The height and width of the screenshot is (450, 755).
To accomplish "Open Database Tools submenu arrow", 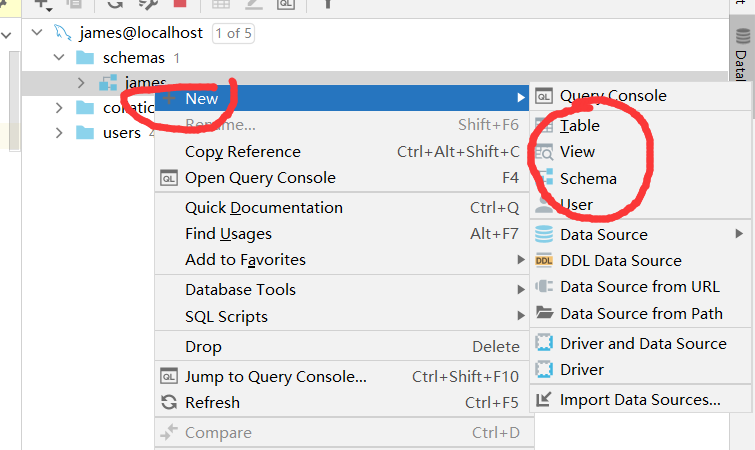I will [x=521, y=290].
